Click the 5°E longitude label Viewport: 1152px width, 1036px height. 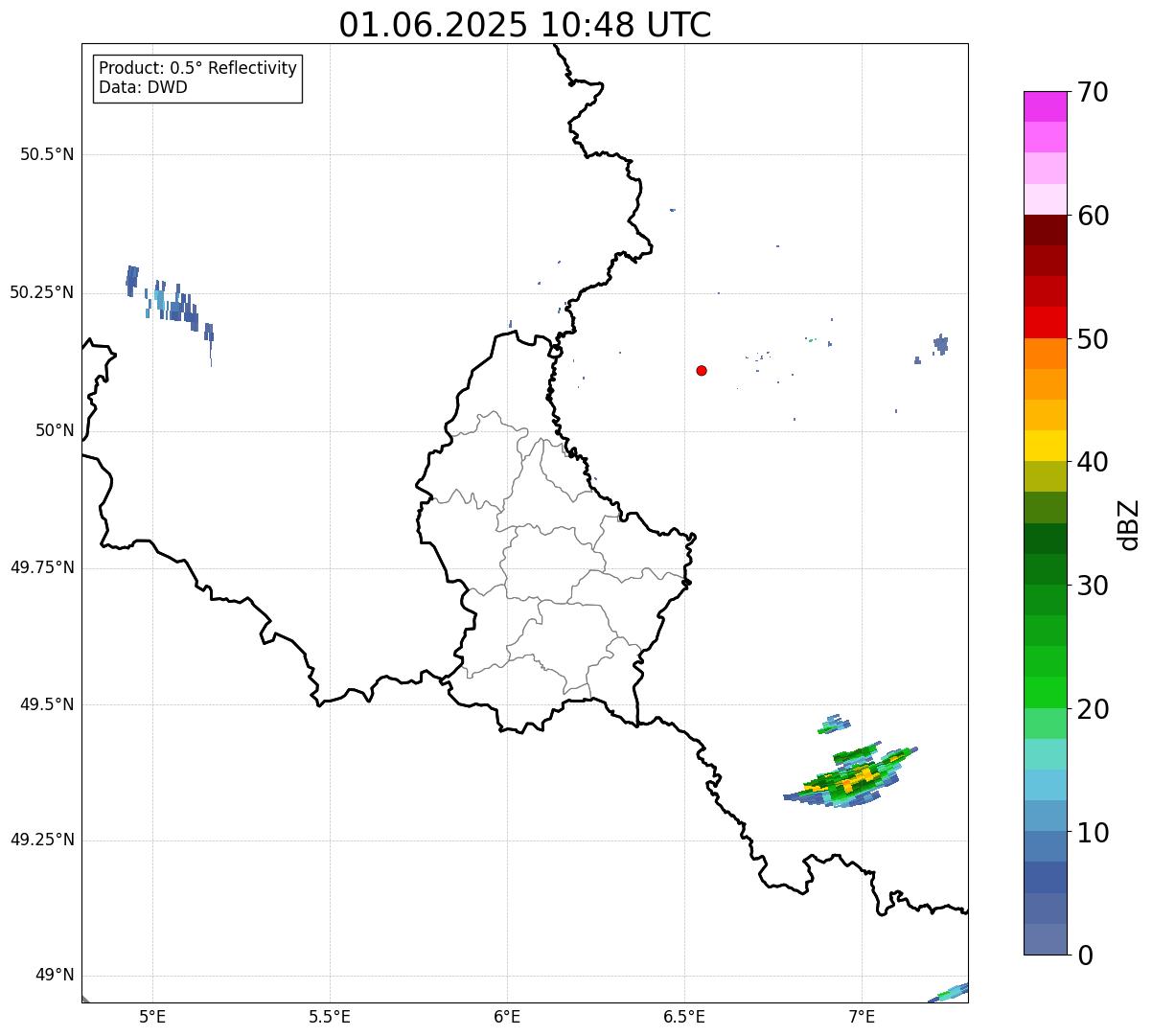[x=152, y=1016]
